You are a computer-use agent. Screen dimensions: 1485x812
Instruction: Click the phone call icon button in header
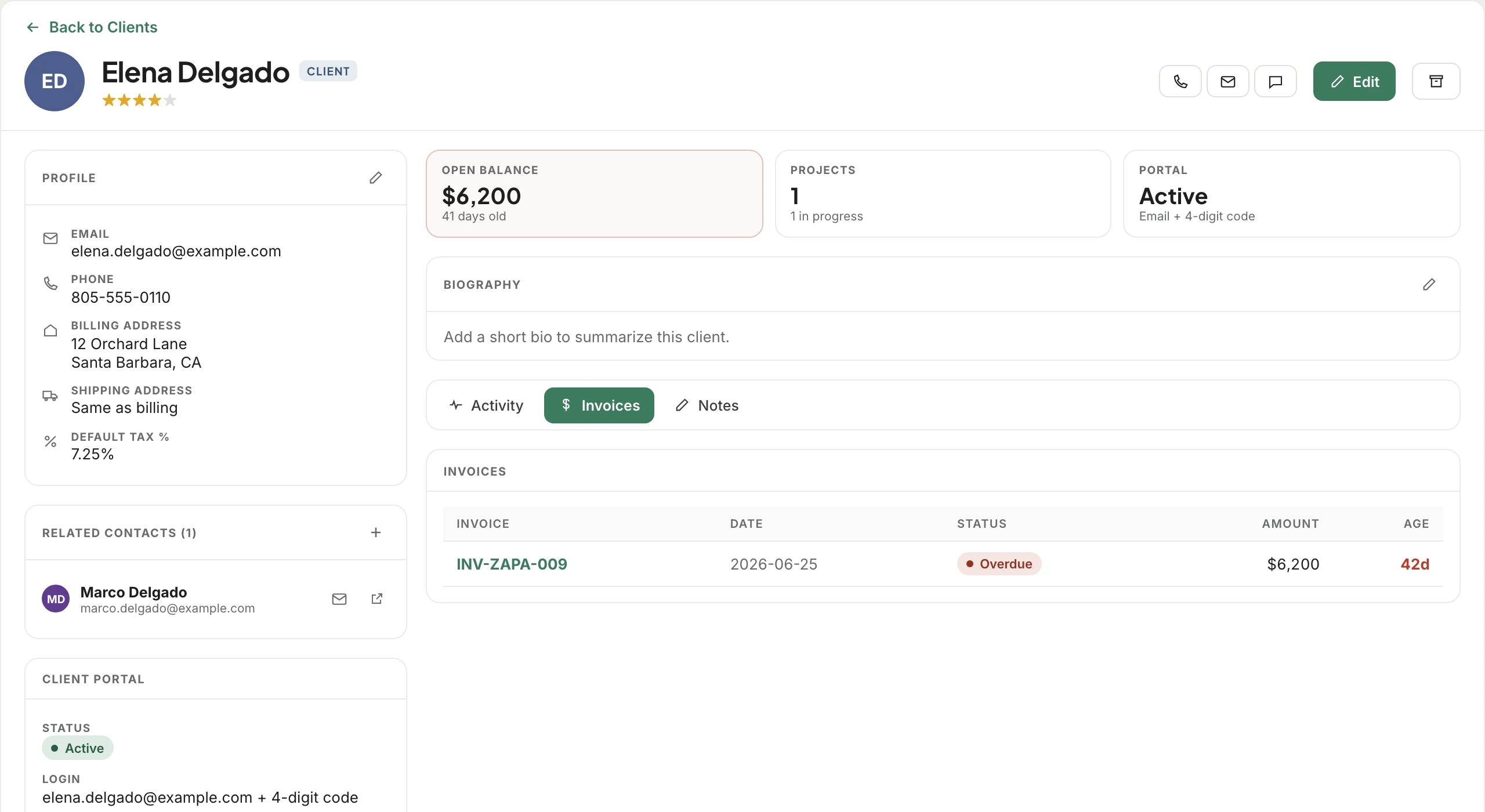click(1180, 81)
